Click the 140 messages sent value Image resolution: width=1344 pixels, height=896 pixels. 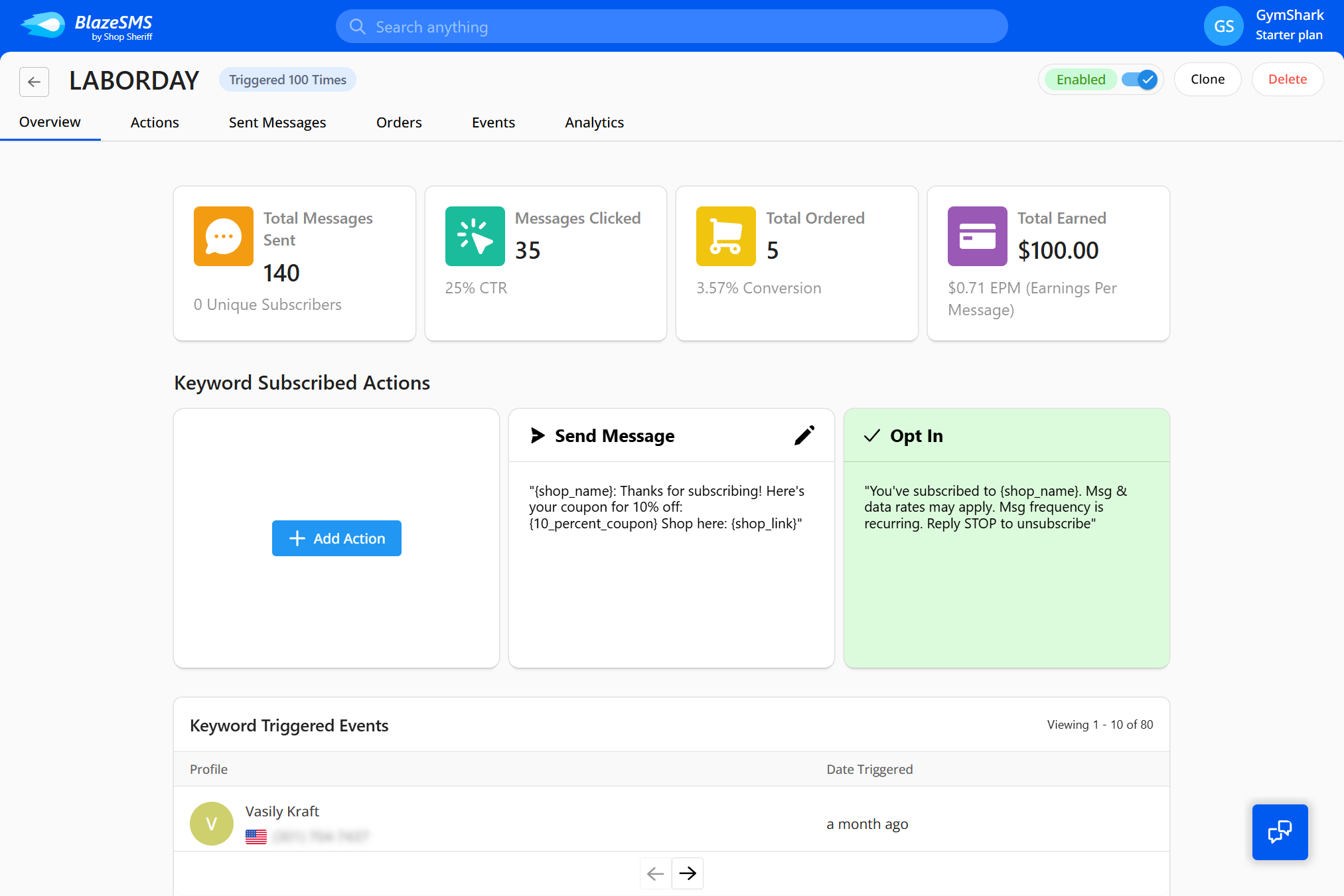(x=281, y=273)
